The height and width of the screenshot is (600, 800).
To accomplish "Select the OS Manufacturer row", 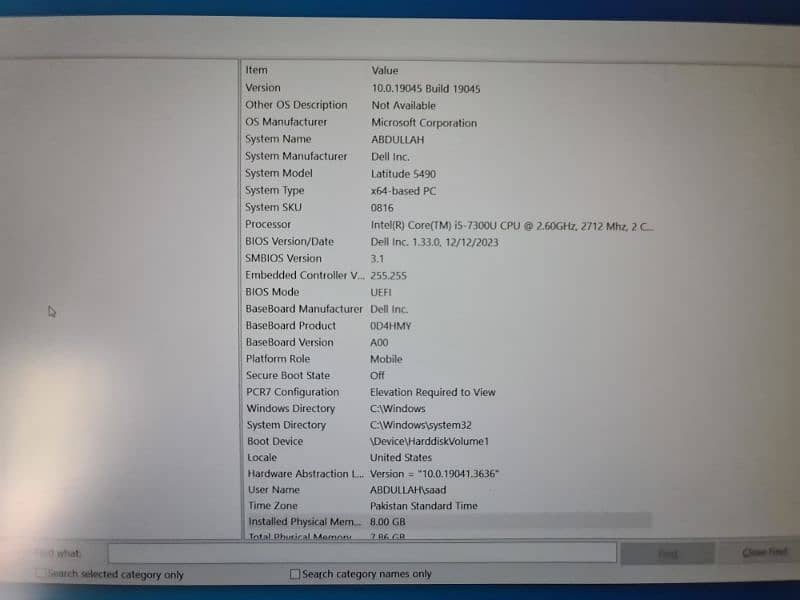I will click(x=286, y=122).
